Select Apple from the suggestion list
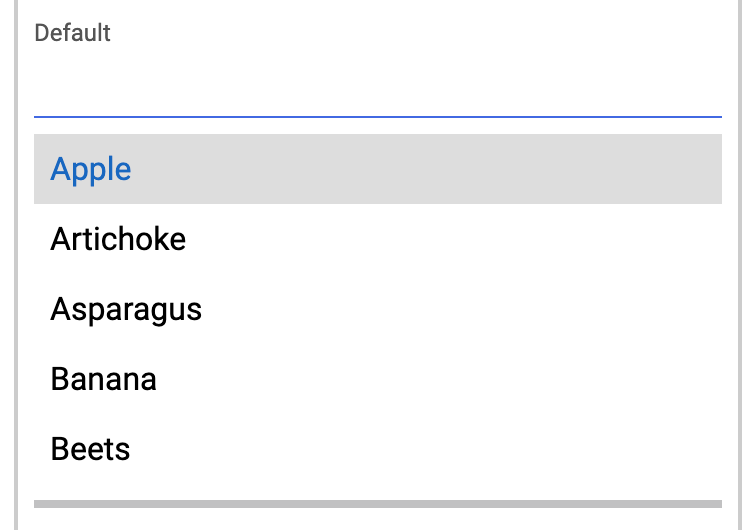This screenshot has height=530, width=748. point(377,169)
